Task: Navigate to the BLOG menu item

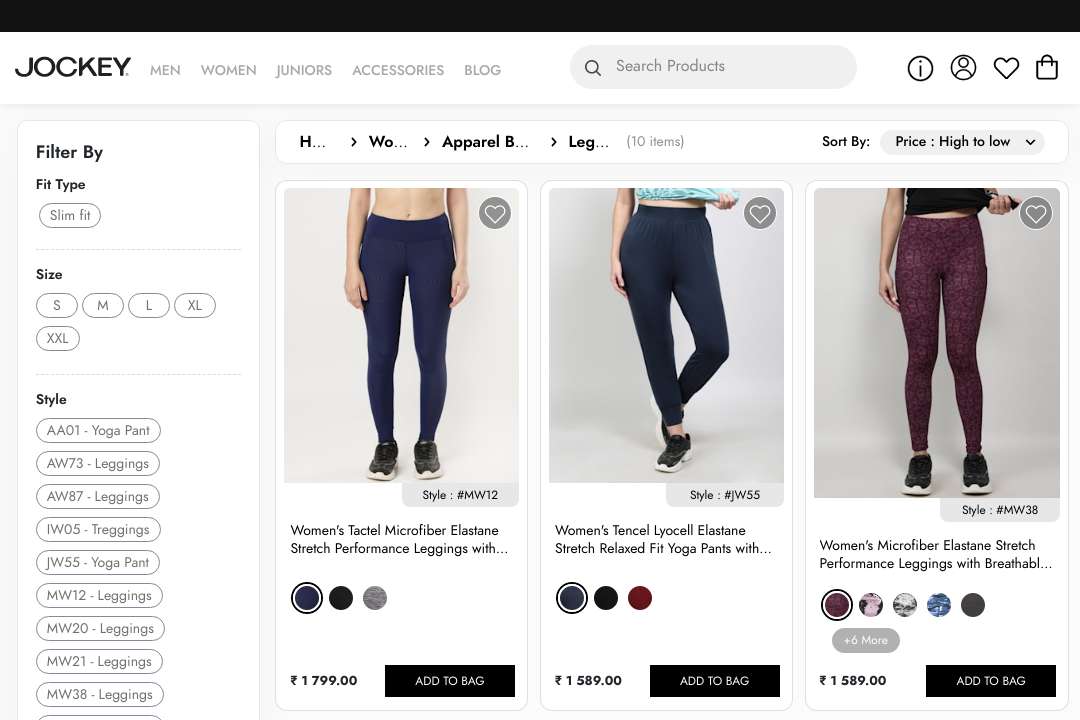Action: [x=482, y=70]
